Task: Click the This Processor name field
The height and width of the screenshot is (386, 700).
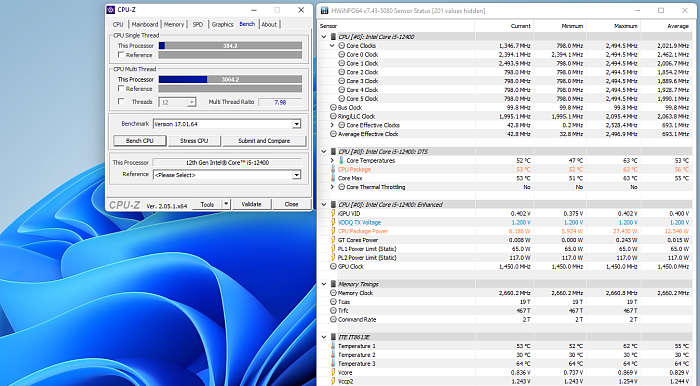Action: [x=227, y=163]
